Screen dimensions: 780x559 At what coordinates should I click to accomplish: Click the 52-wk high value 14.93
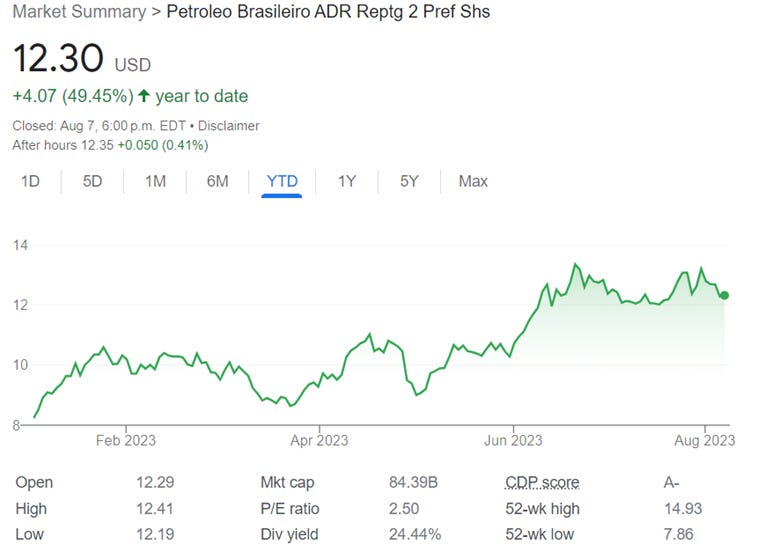pyautogui.click(x=683, y=509)
